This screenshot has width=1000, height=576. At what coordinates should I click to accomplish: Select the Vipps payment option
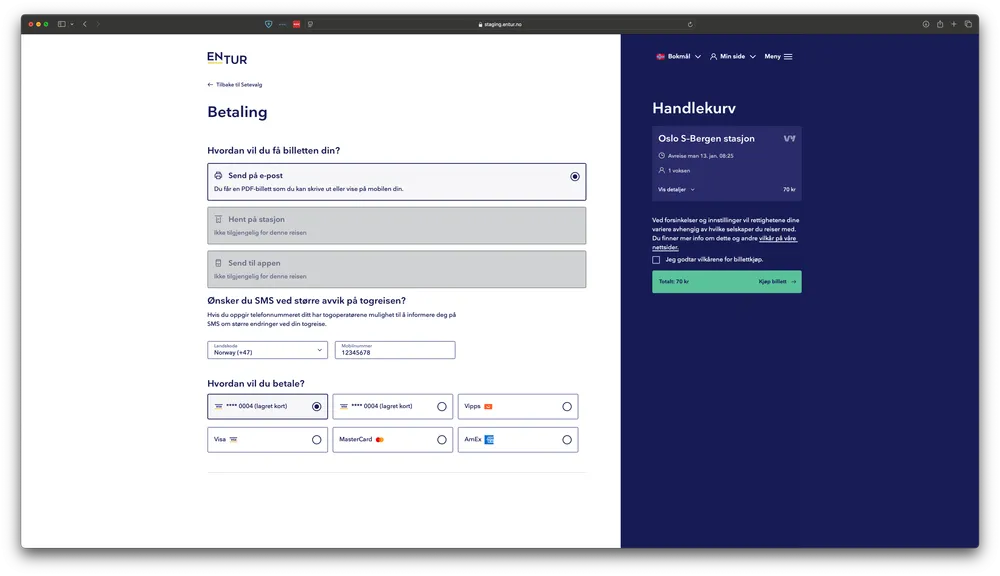567,407
